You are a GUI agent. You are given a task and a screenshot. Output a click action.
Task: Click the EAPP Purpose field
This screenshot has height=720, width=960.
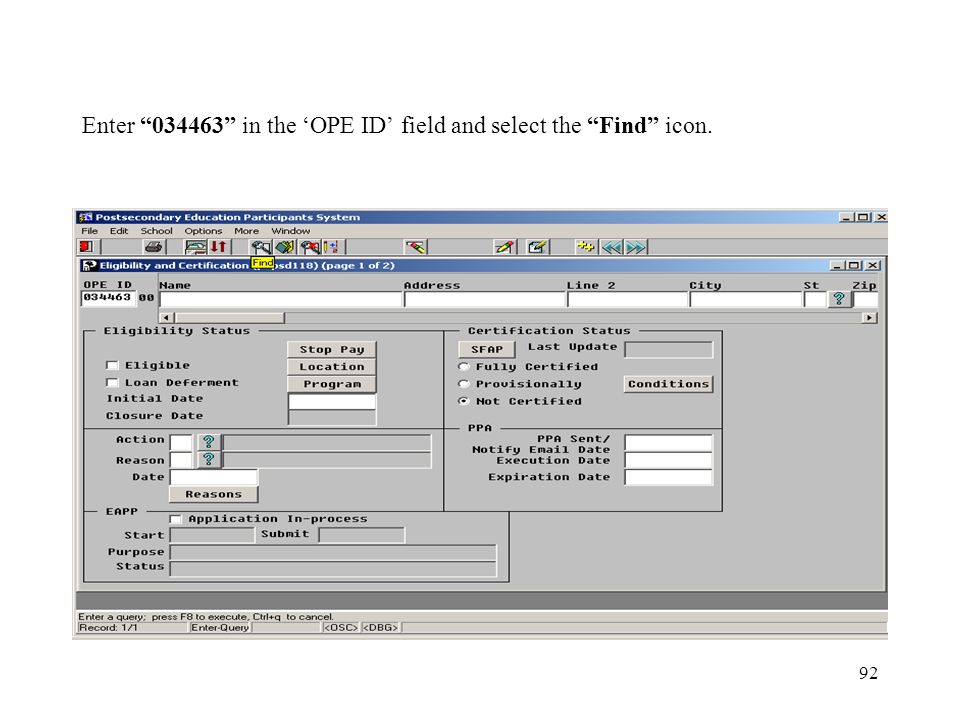tap(333, 552)
